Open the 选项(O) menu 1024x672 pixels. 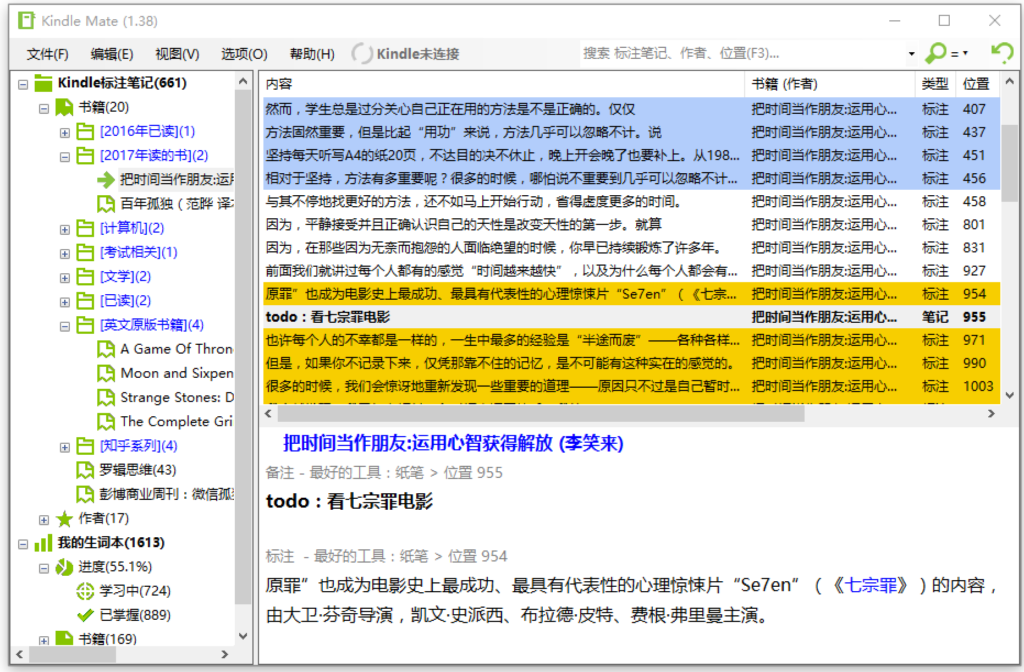pos(244,54)
